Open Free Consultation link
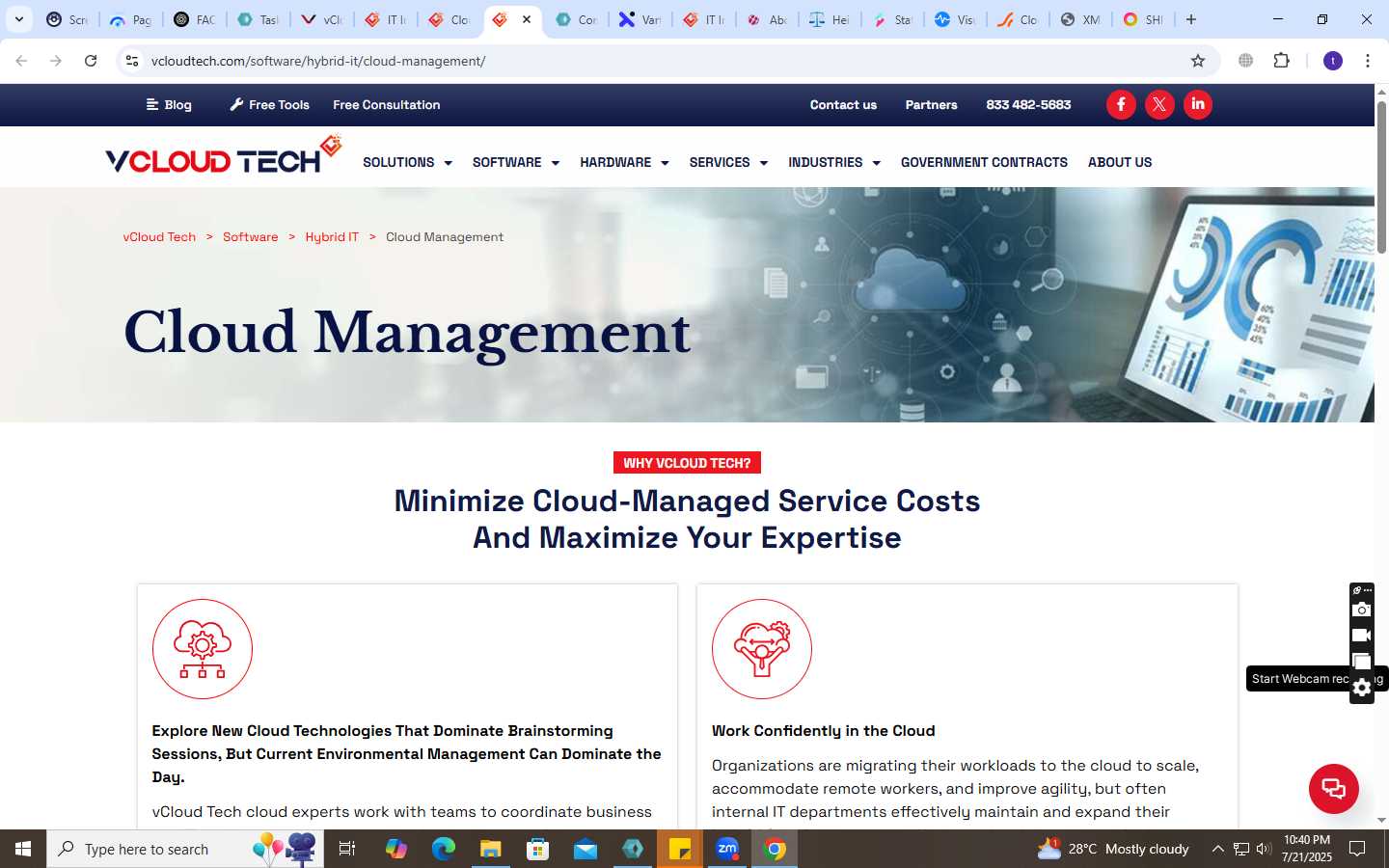 [x=387, y=104]
